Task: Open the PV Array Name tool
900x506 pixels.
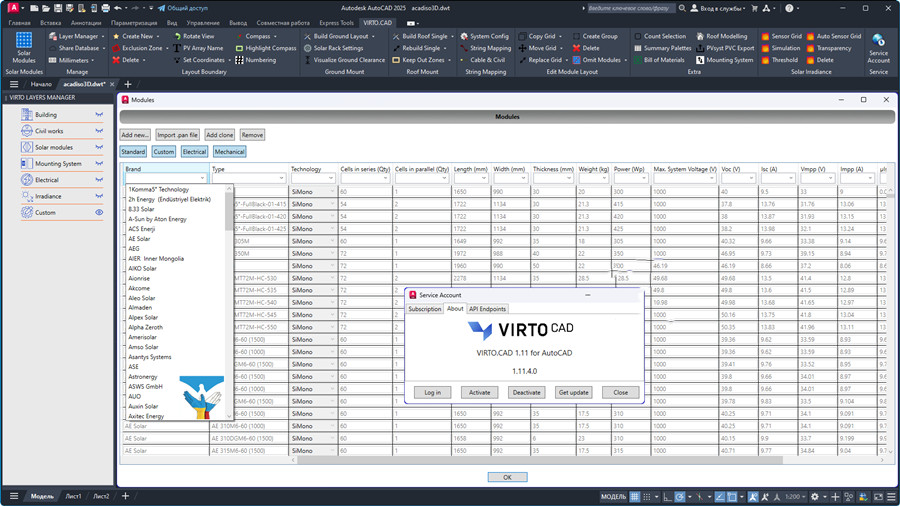Action: pyautogui.click(x=199, y=48)
